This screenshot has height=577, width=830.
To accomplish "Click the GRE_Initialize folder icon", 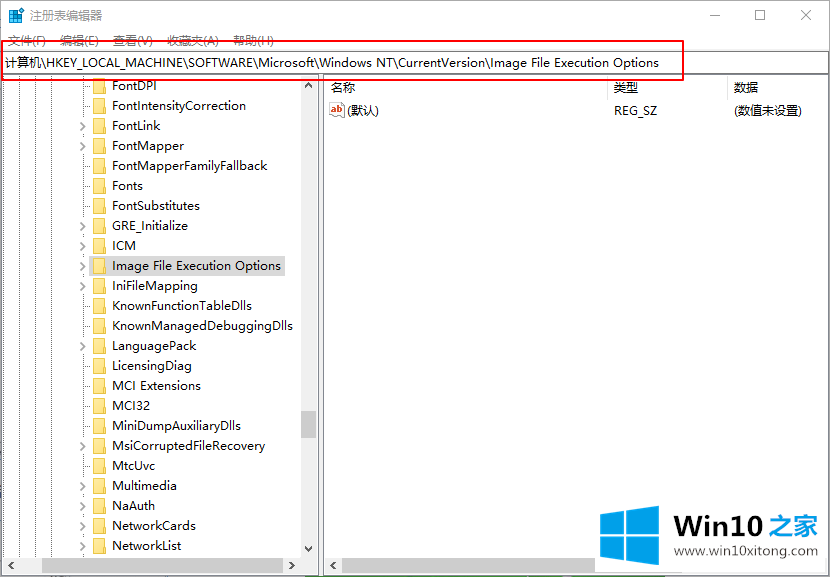I will 99,226.
